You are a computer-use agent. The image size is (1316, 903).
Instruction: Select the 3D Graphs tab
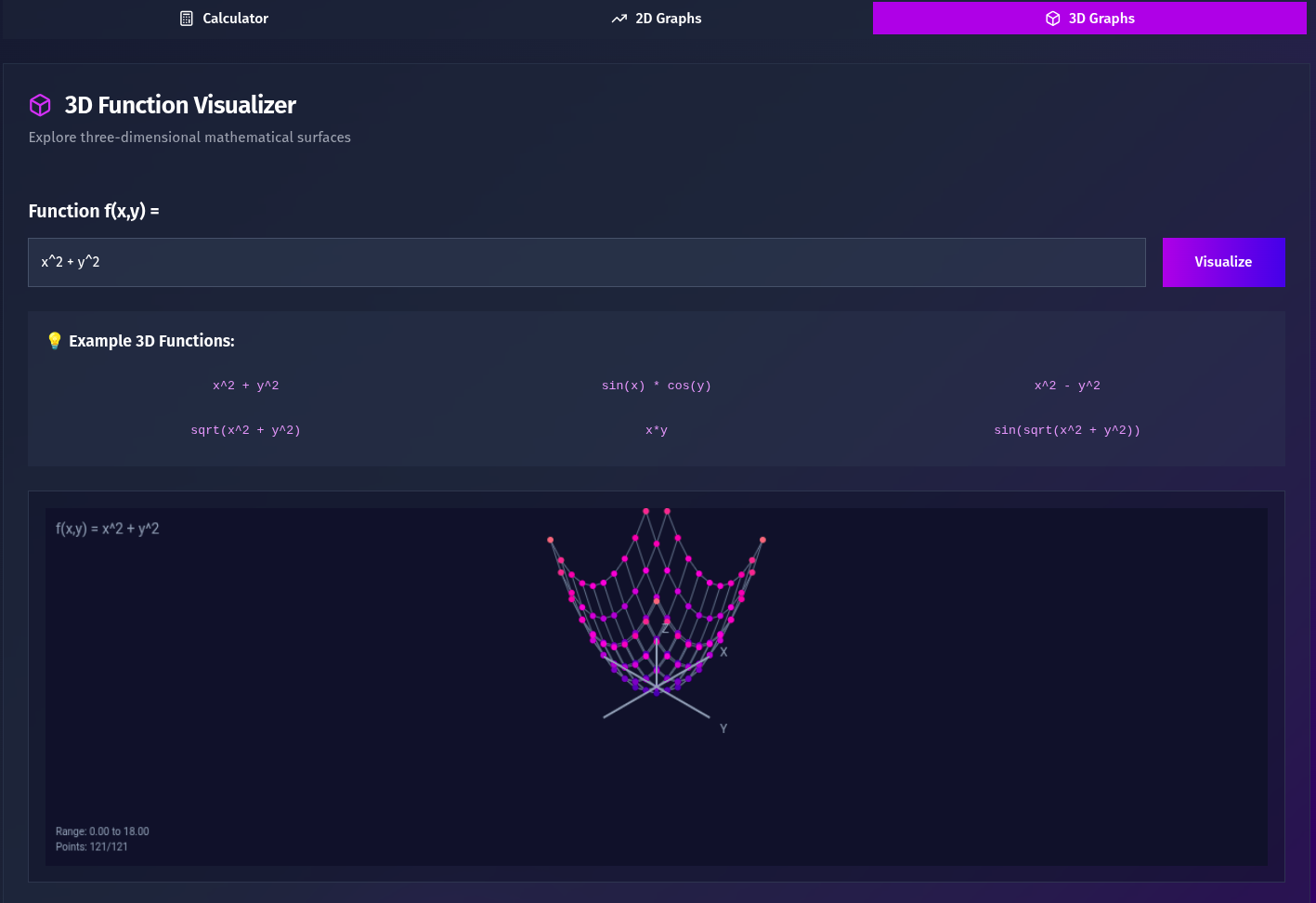click(x=1089, y=19)
